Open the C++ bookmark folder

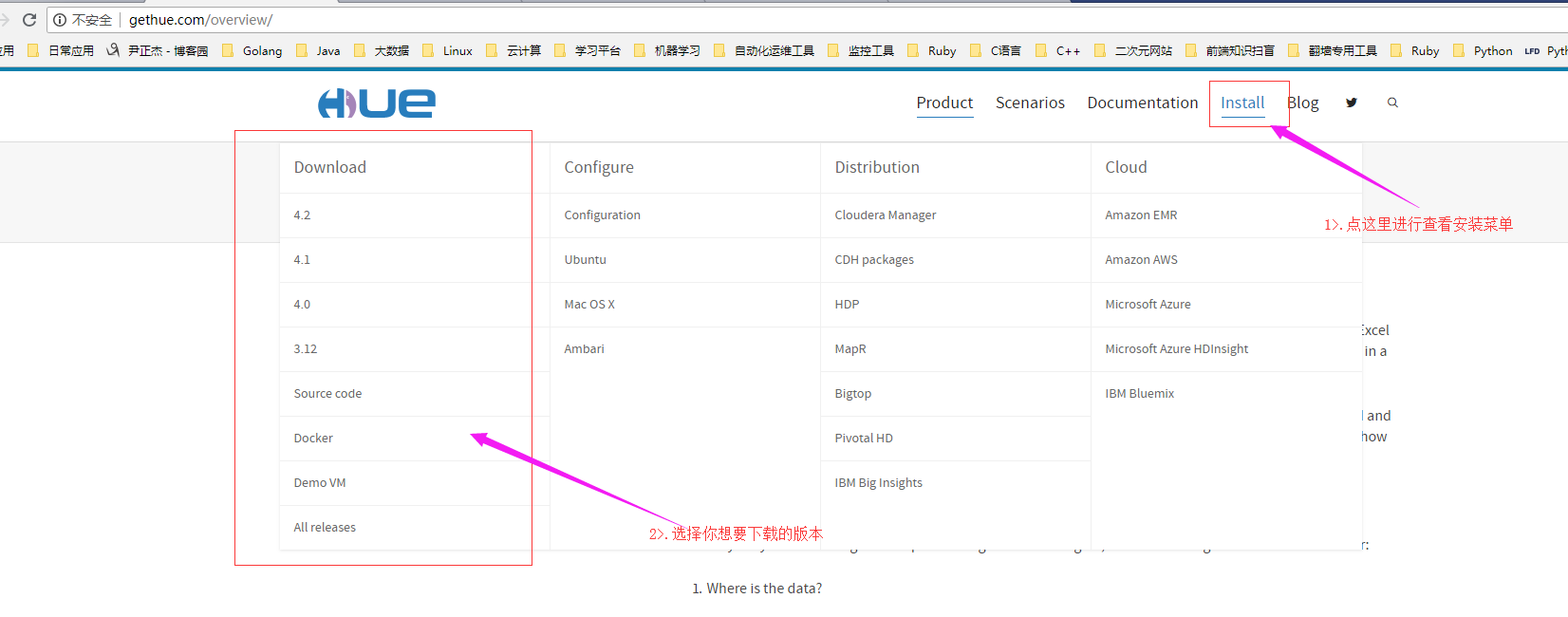(1057, 51)
